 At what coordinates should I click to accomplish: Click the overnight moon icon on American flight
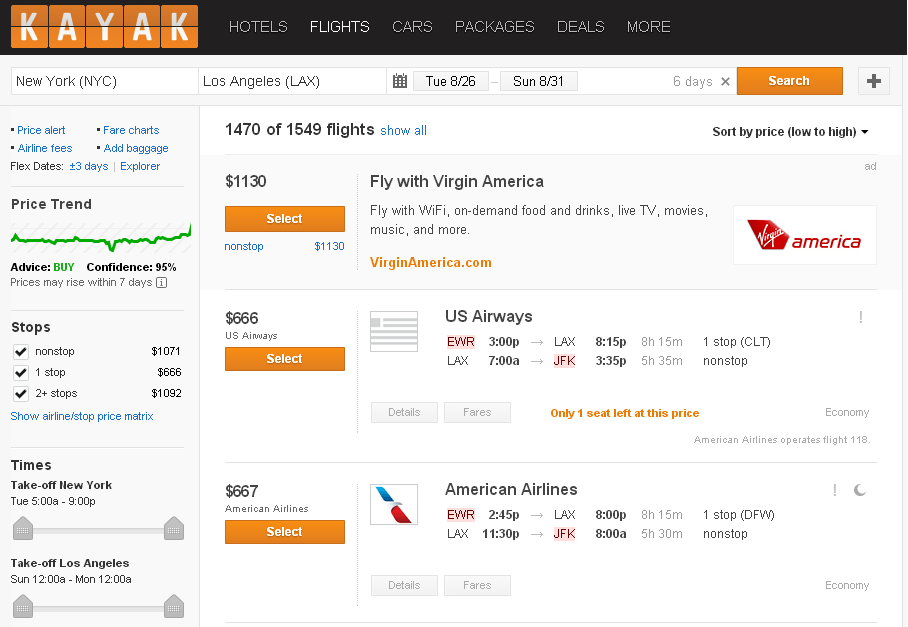point(860,490)
